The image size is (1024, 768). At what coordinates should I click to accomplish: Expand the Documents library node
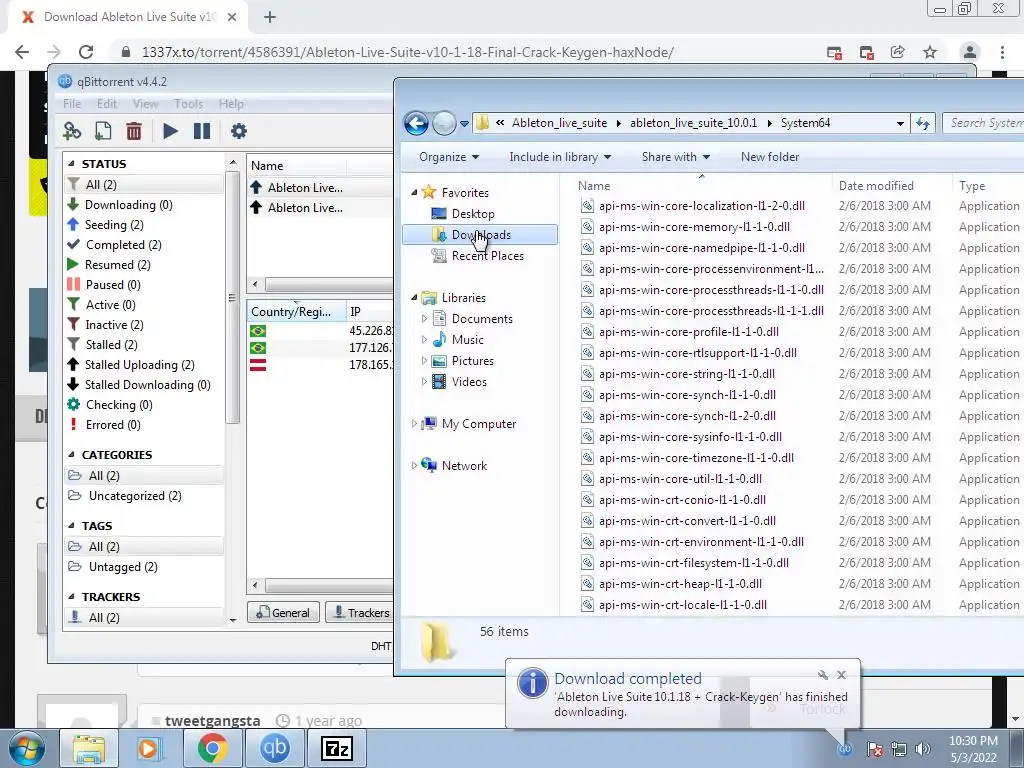(x=424, y=319)
